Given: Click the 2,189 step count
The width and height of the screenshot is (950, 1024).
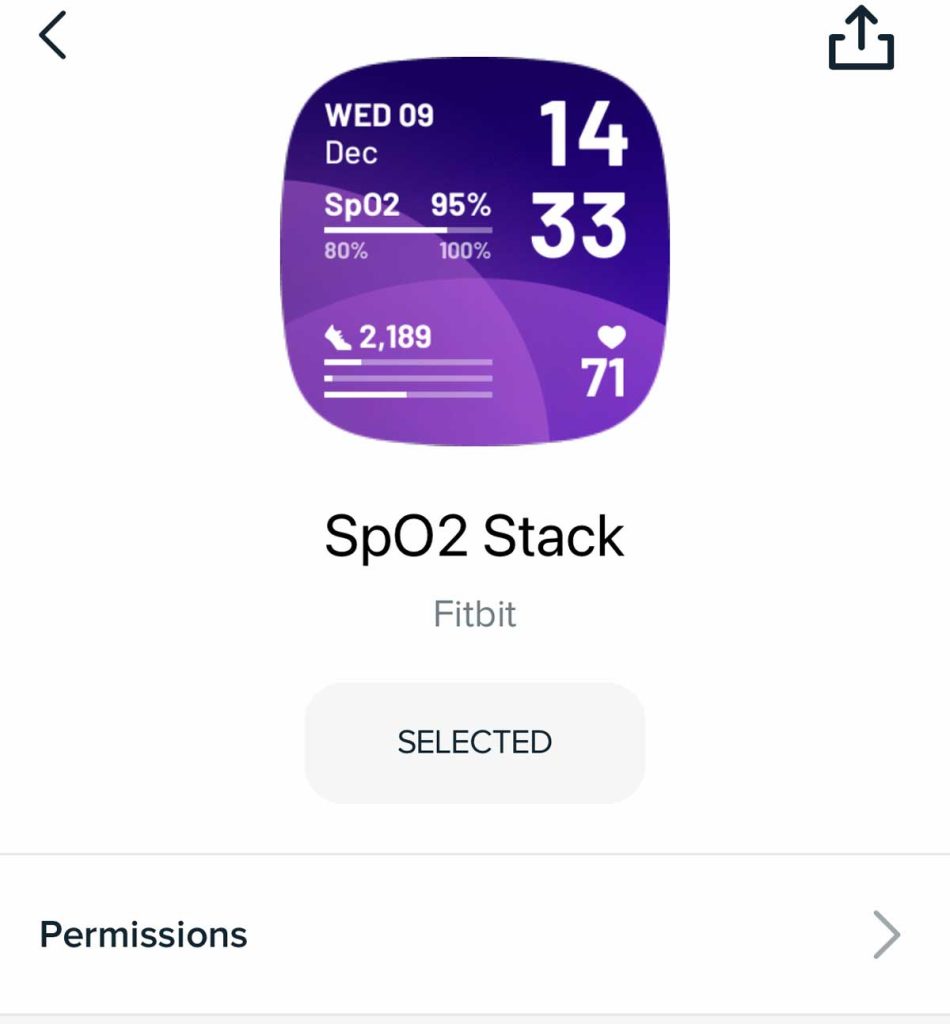Looking at the screenshot, I should point(395,337).
